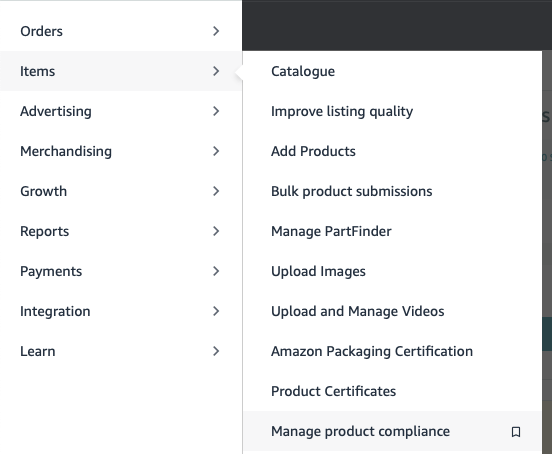
Task: Open Manage product compliance
Action: 392,431
